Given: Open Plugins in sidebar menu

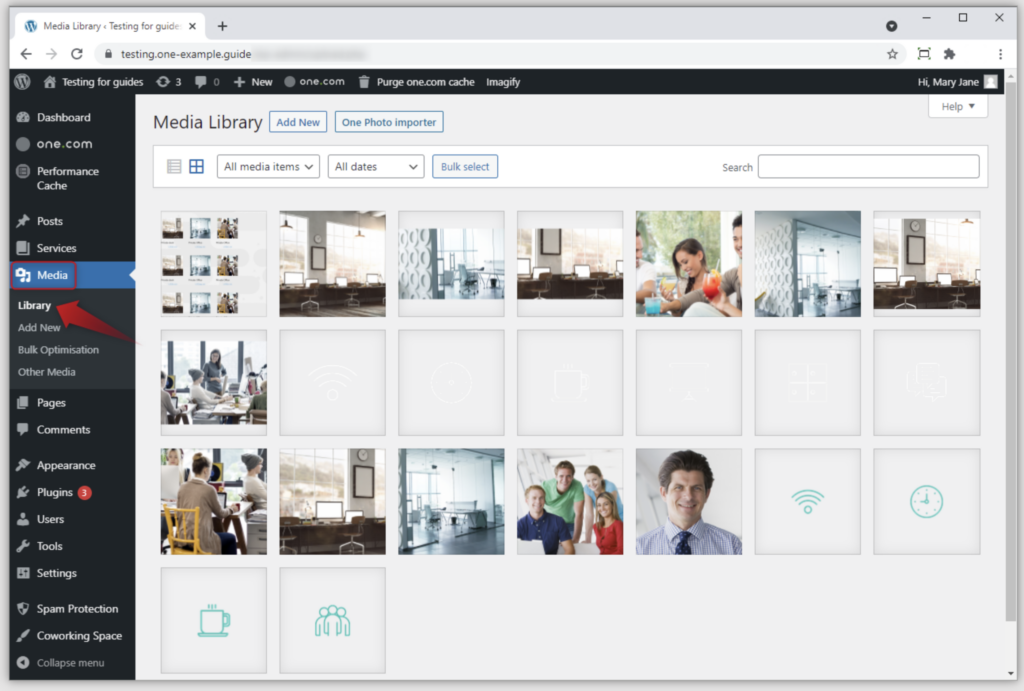Looking at the screenshot, I should tap(55, 492).
